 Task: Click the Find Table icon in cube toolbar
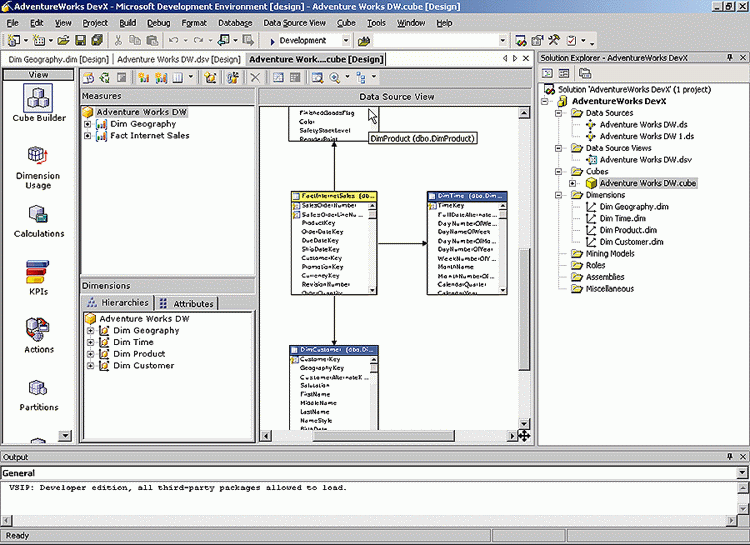[317, 78]
